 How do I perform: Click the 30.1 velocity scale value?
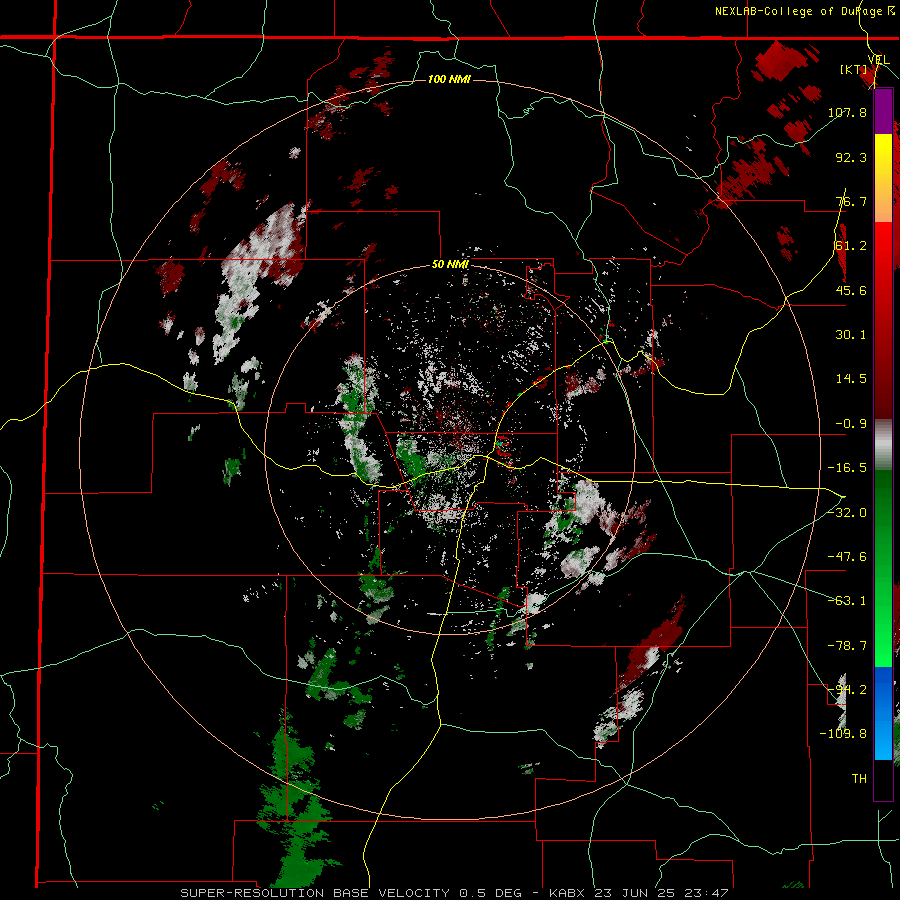[x=851, y=335]
